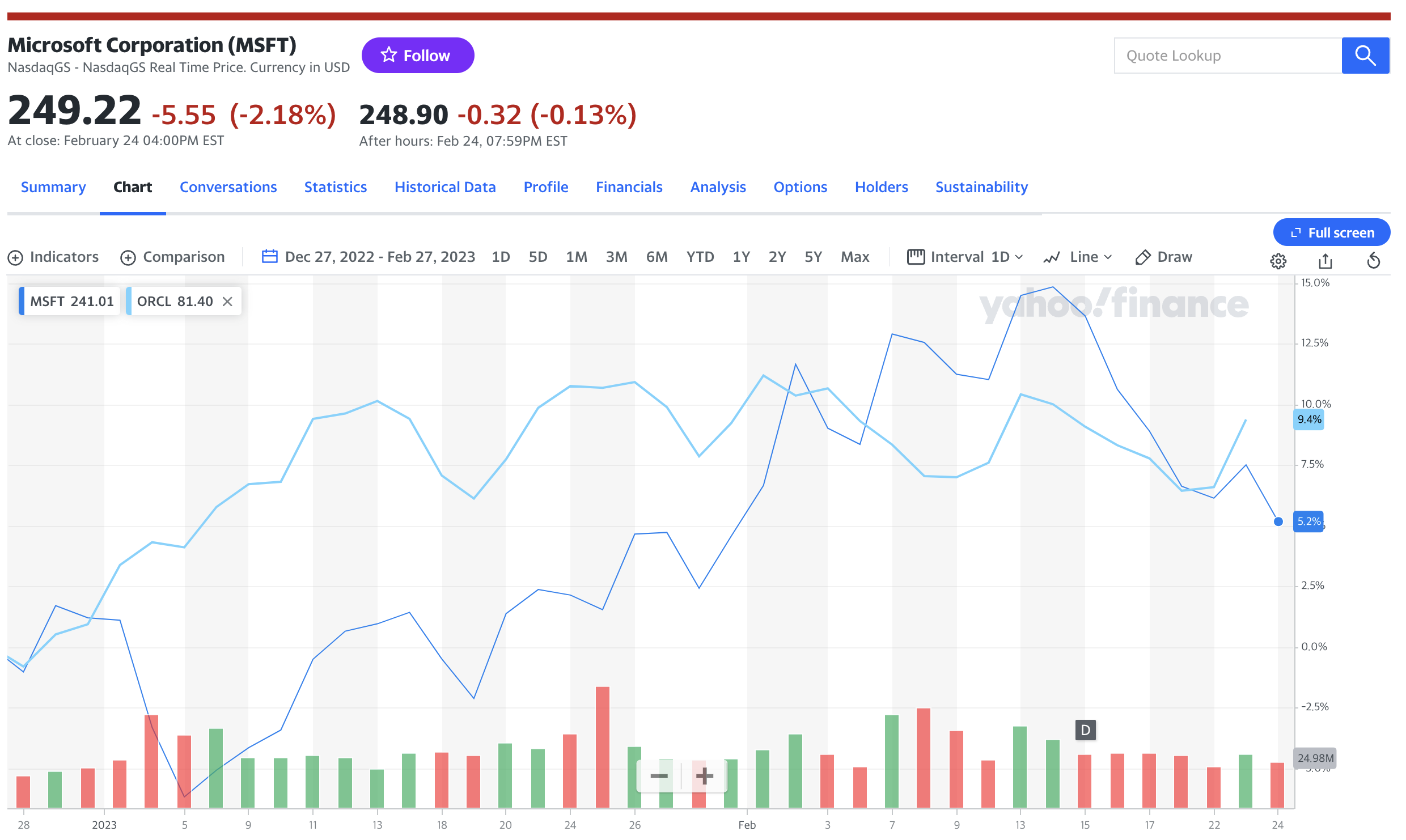This screenshot has width=1406, height=840.
Task: Select the YTD time range
Action: (700, 257)
